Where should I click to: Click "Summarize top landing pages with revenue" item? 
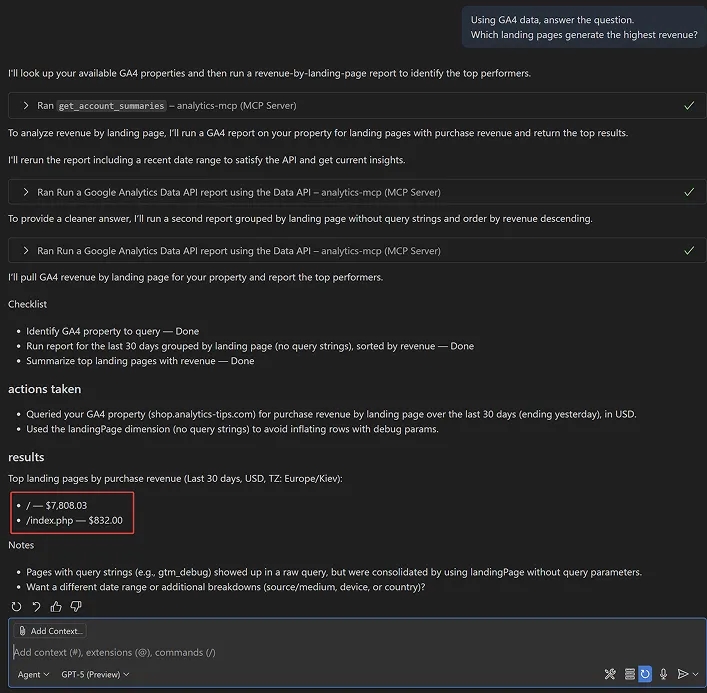(x=140, y=361)
